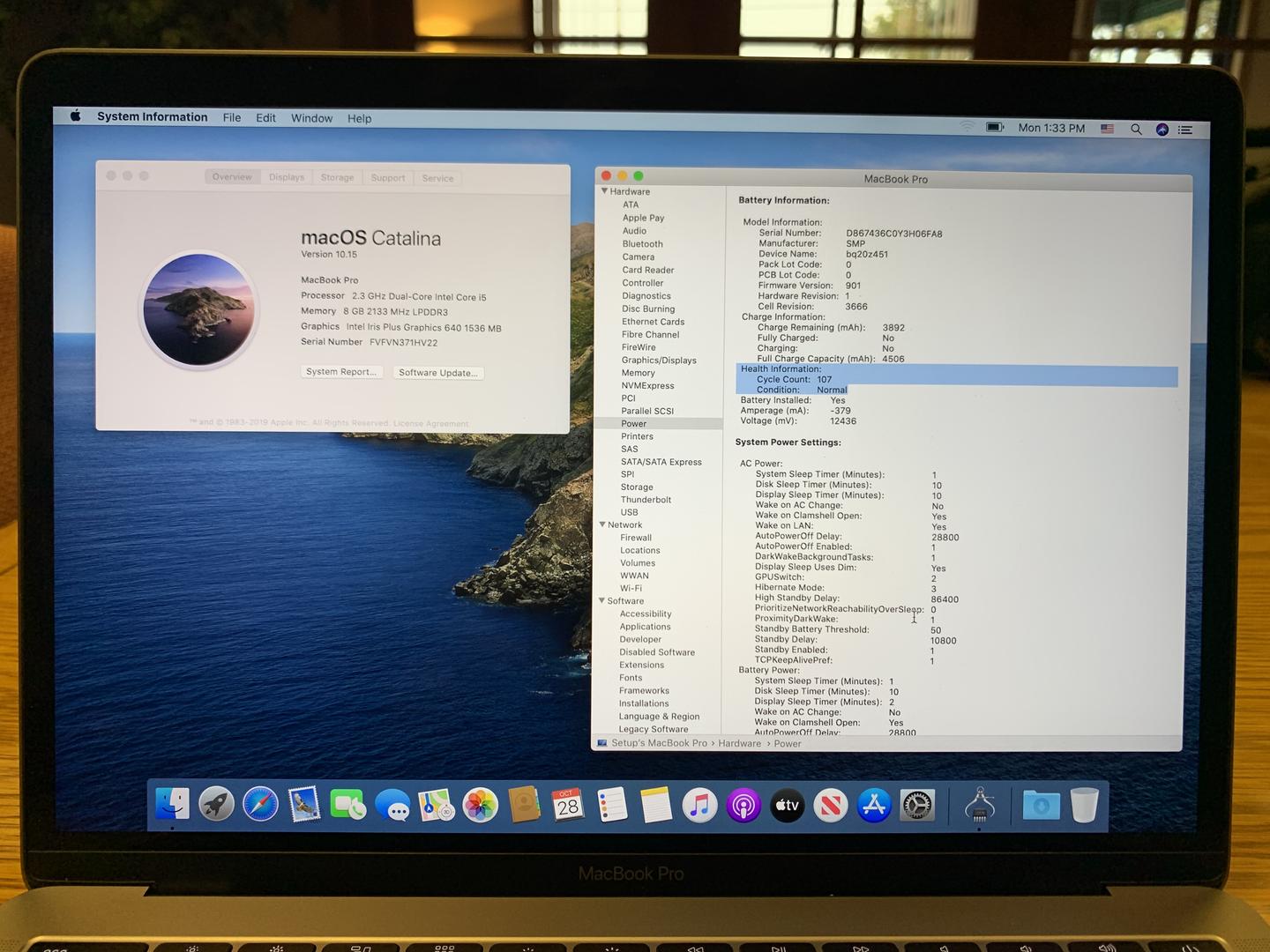Select Firewall under Network
The height and width of the screenshot is (952, 1270).
[x=636, y=538]
